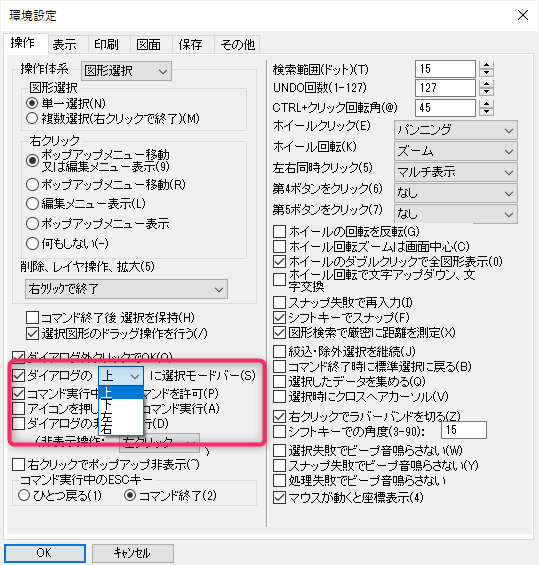This screenshot has height=565, width=539.
Task: Expand the 右クリックで終了 dropdown
Action: (x=126, y=289)
